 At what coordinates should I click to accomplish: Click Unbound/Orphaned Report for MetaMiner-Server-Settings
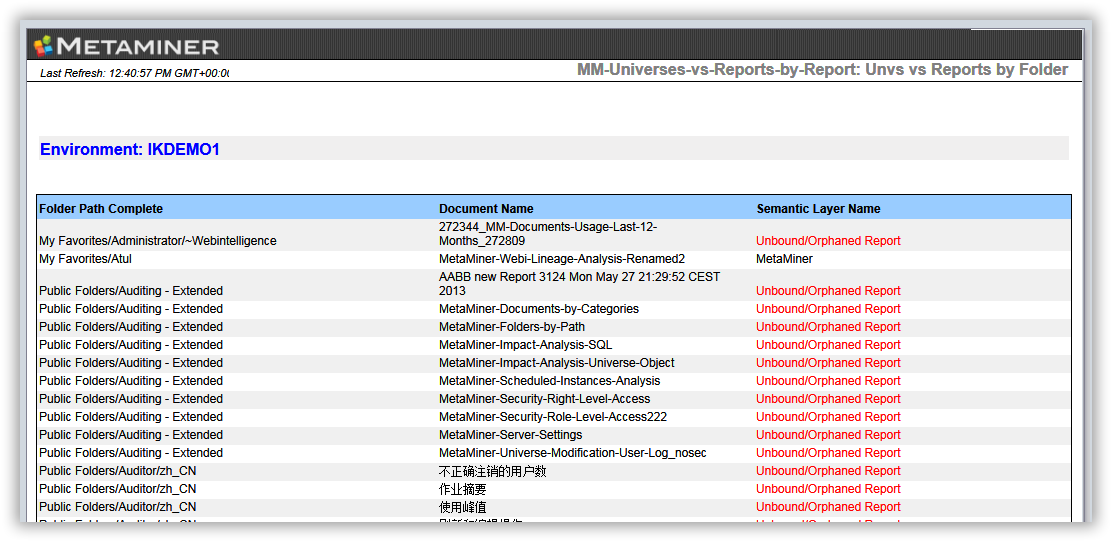pos(828,435)
